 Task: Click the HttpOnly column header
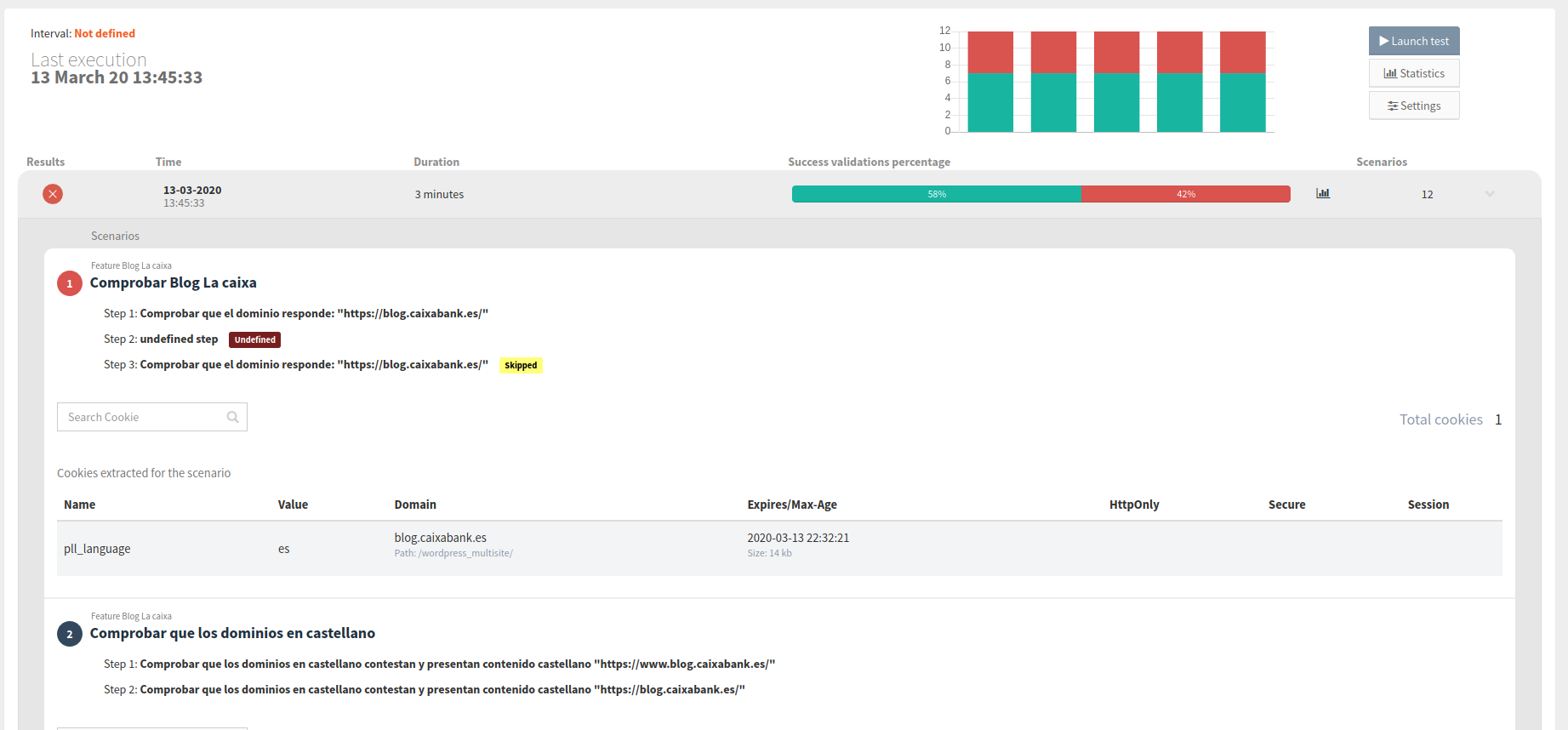pos(1134,505)
